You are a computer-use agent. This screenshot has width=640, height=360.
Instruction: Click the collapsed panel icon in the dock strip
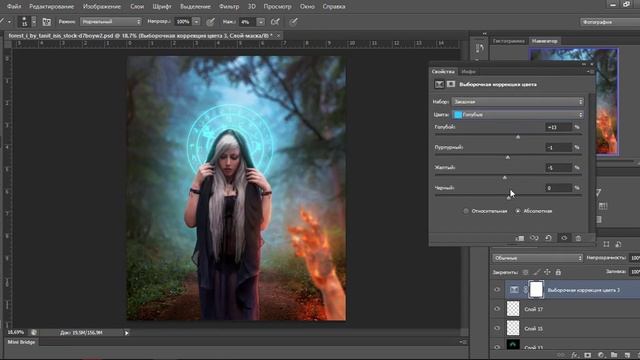pos(480,48)
